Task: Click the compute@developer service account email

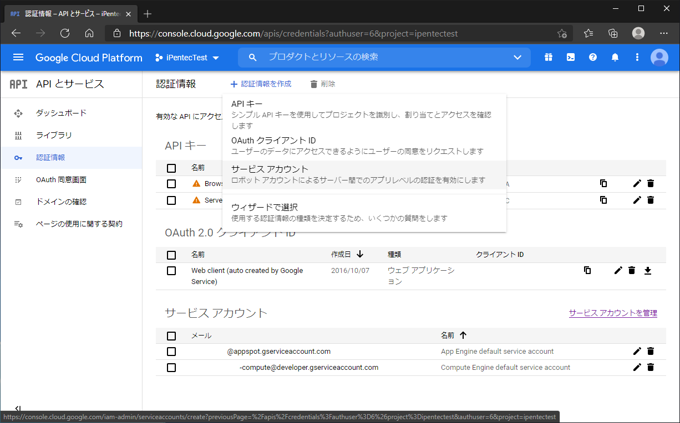Action: click(x=309, y=367)
